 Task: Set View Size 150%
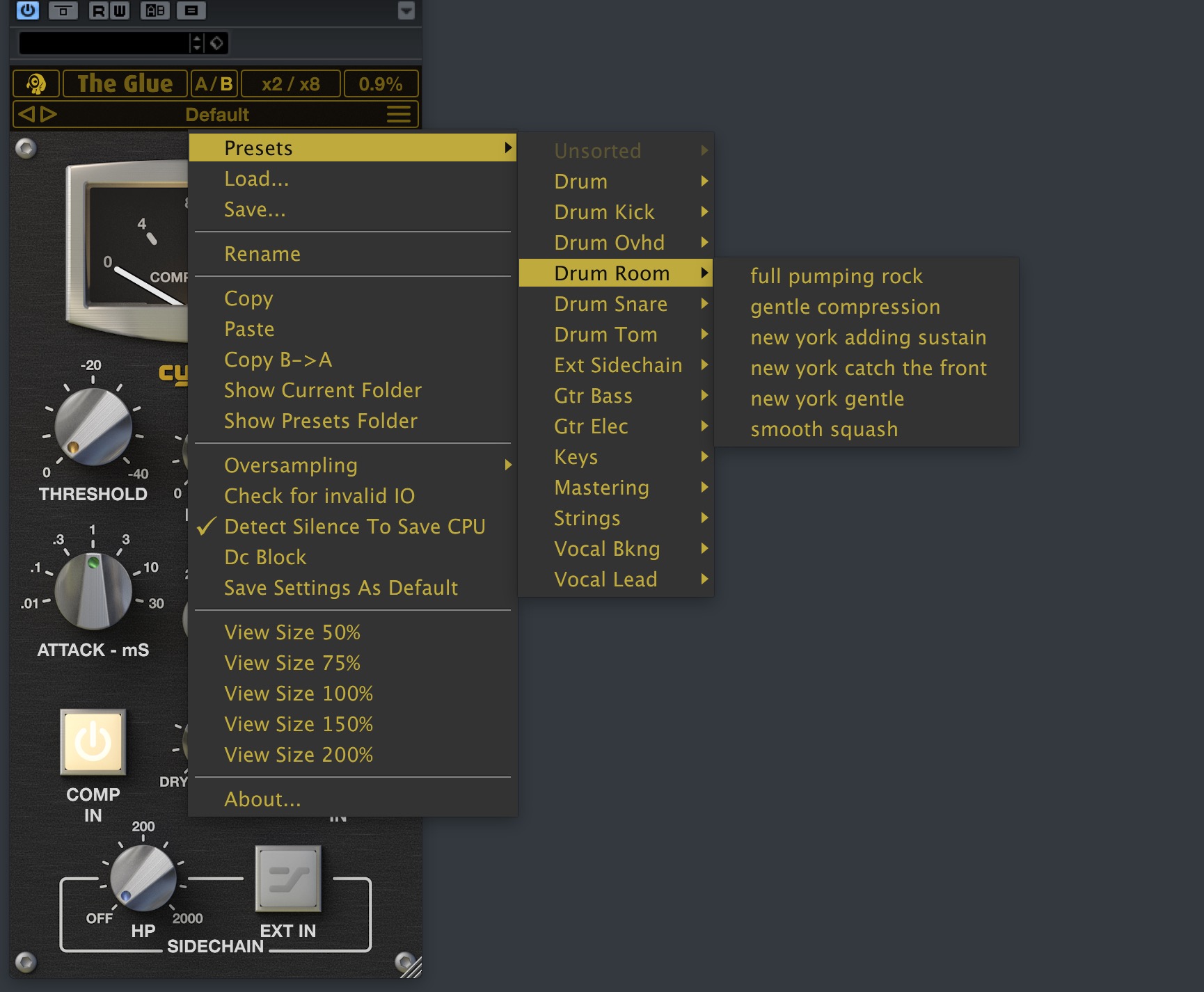click(353, 724)
